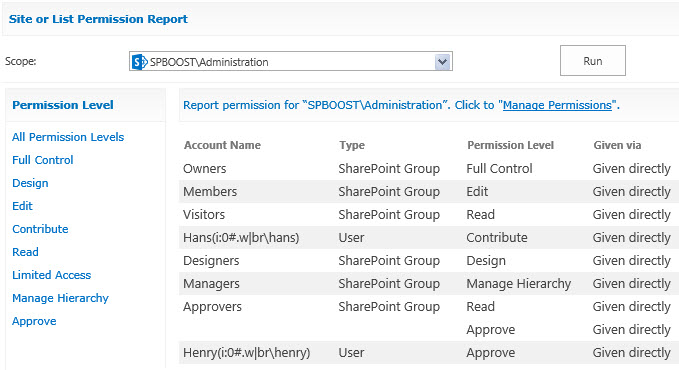Open the Scope dropdown arrow
The width and height of the screenshot is (679, 370).
point(443,62)
